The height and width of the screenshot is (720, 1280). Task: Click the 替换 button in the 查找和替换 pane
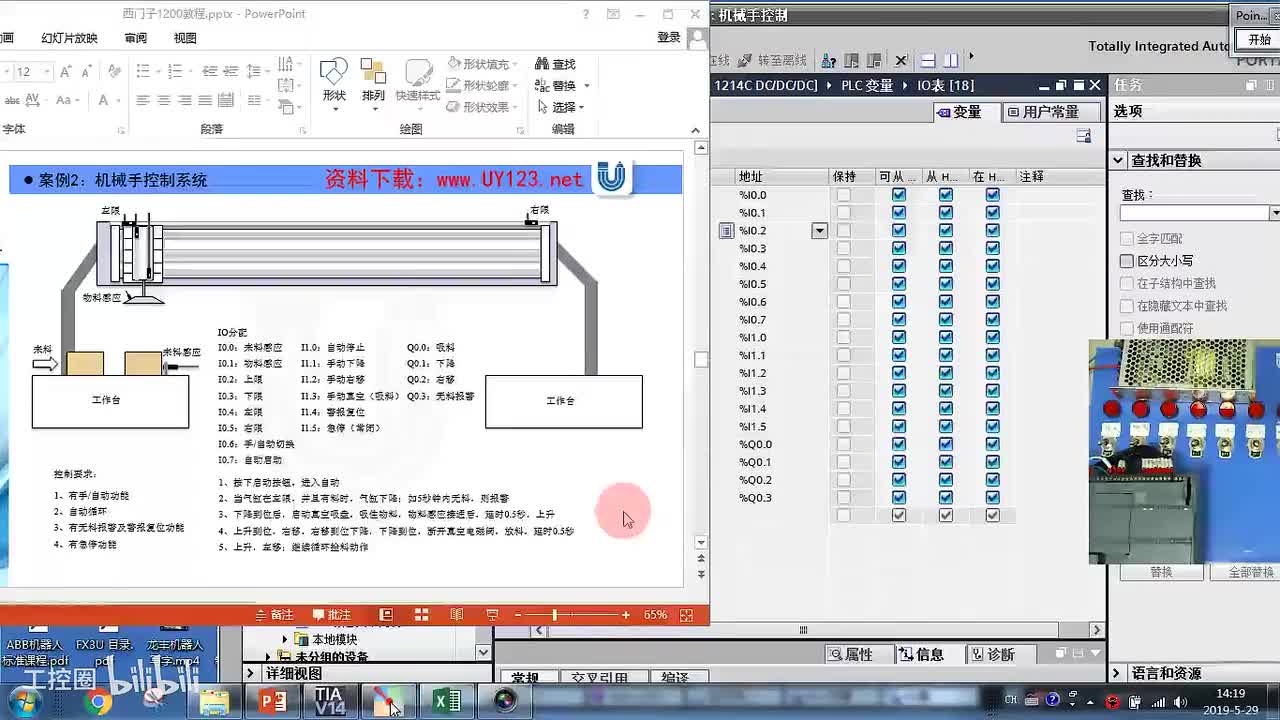1161,572
